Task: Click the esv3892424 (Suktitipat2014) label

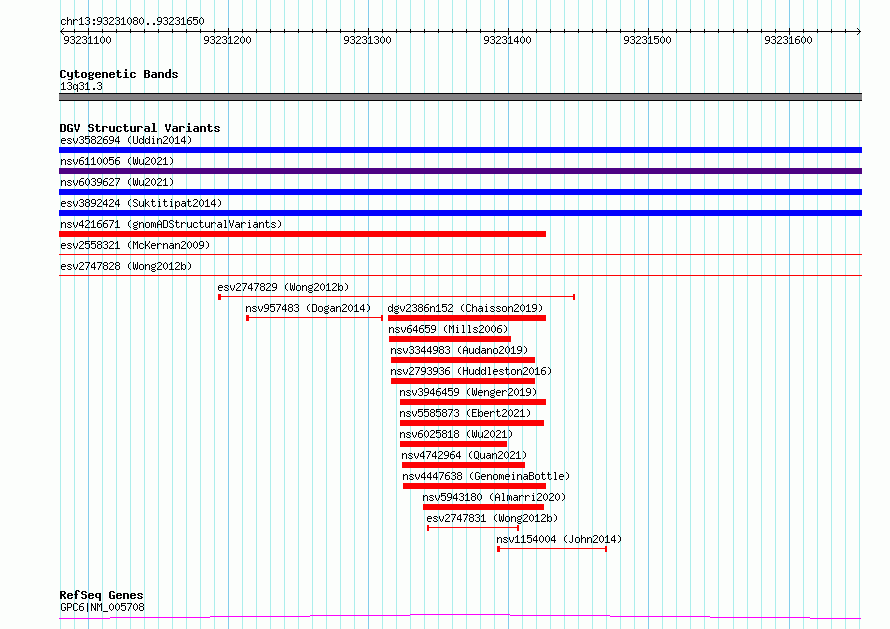Action: pyautogui.click(x=141, y=203)
